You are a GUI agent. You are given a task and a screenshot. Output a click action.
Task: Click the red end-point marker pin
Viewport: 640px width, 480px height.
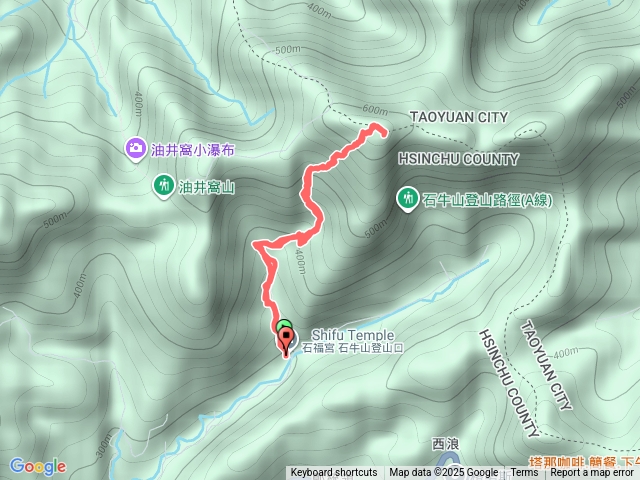click(x=286, y=343)
